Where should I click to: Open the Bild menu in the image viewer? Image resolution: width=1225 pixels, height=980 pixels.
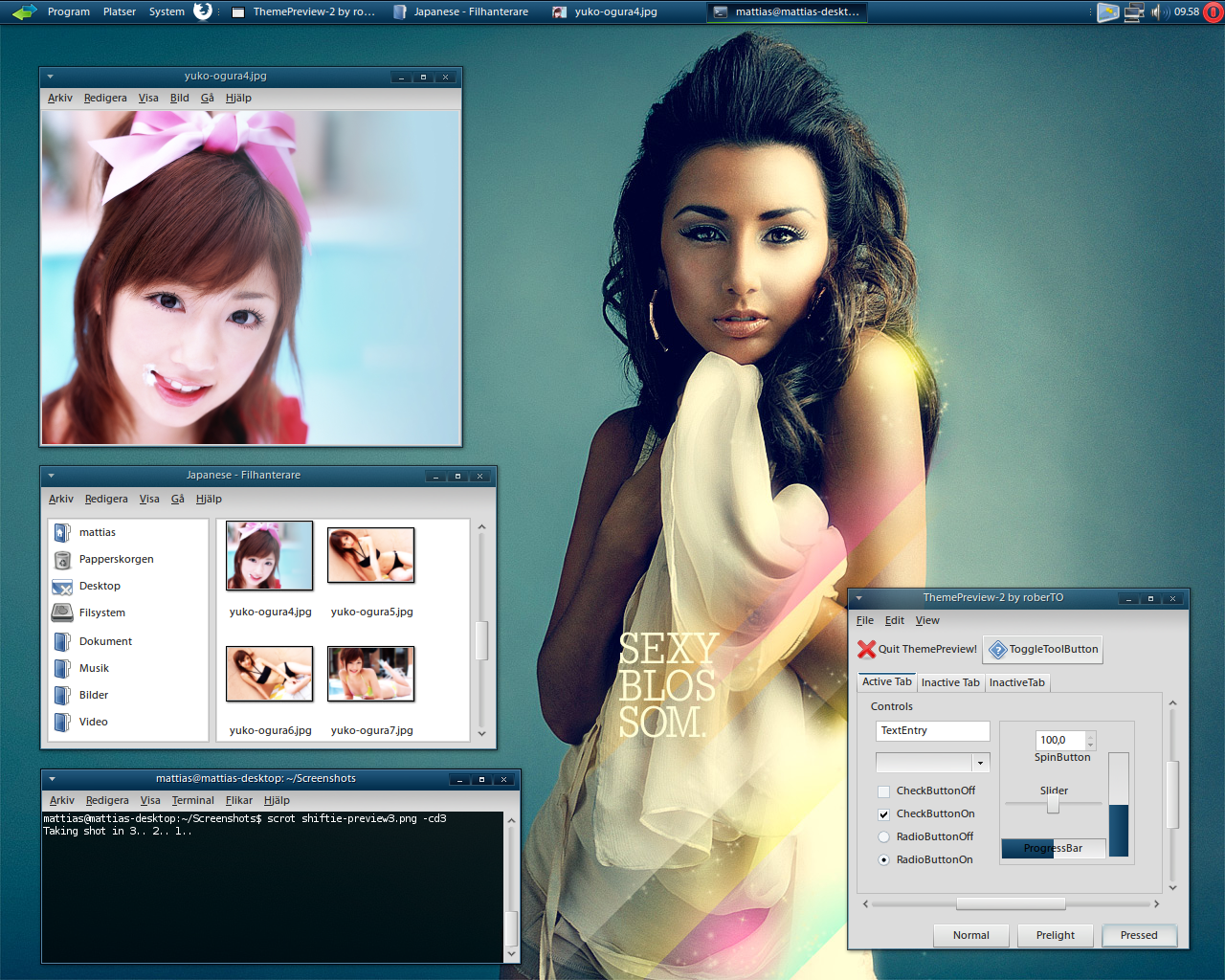(x=180, y=99)
